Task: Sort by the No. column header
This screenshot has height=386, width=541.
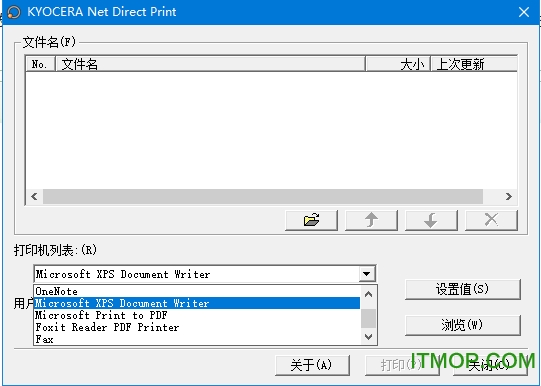Action: point(40,64)
